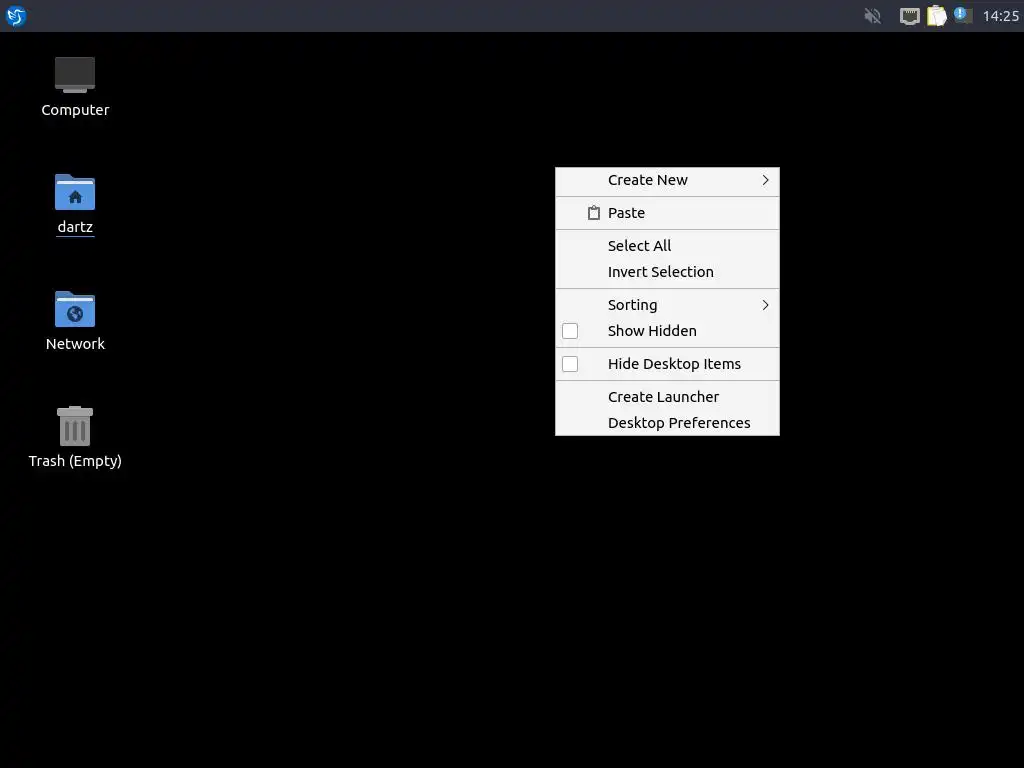Click the Network label text

click(x=75, y=344)
